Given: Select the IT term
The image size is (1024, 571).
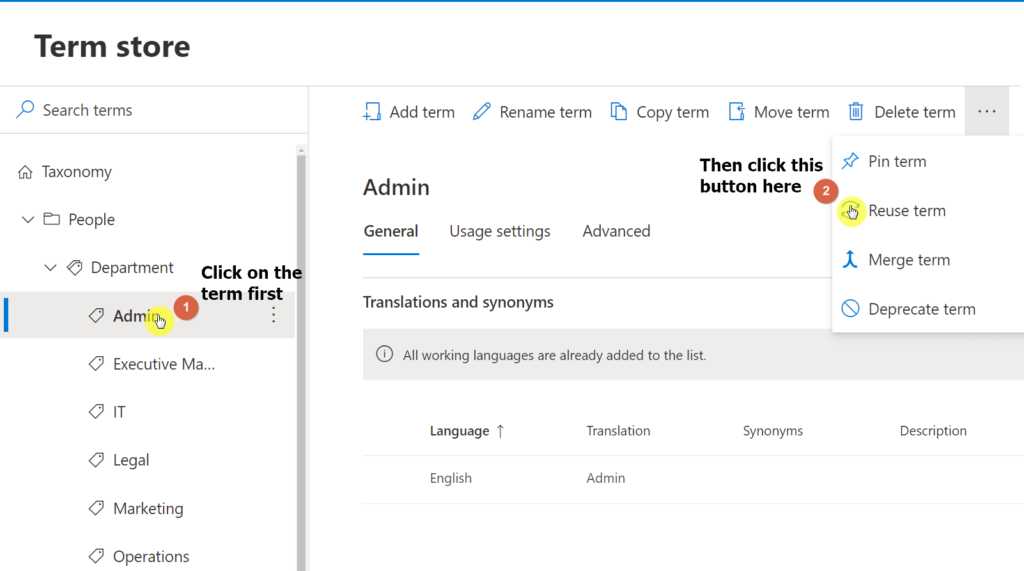Looking at the screenshot, I should point(119,412).
